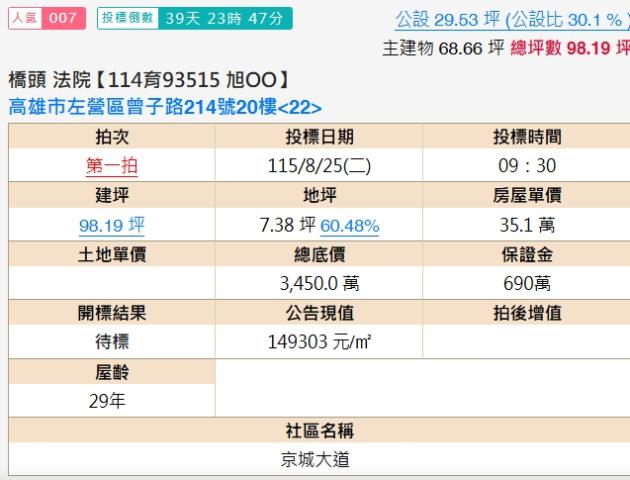Image resolution: width=630 pixels, height=480 pixels.
Task: Click the 屋齡 header cell
Action: (112, 372)
